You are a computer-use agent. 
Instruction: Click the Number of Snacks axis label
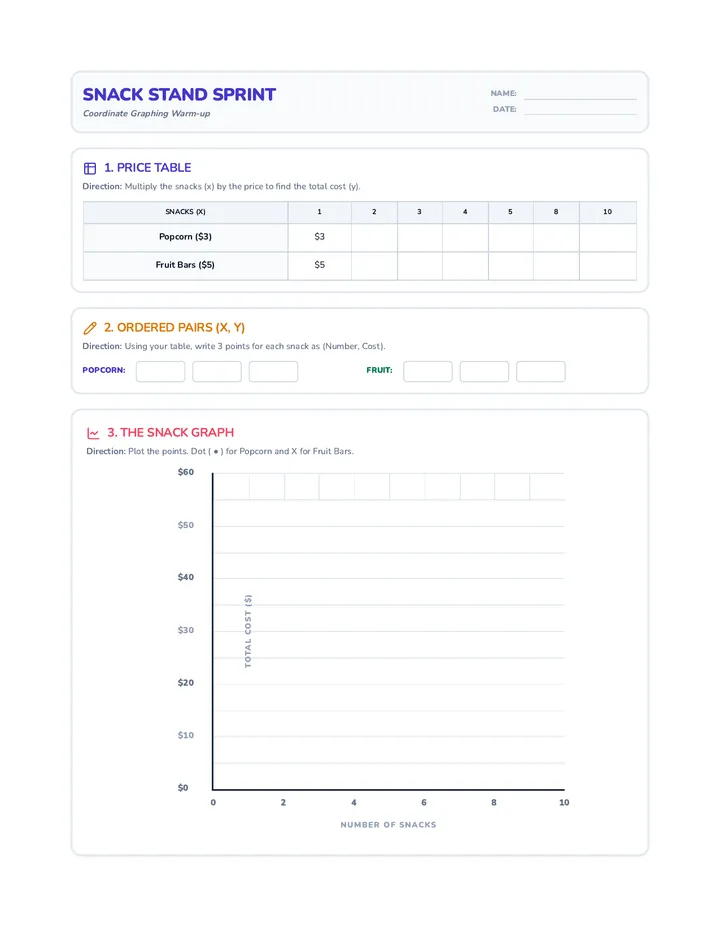pos(388,824)
